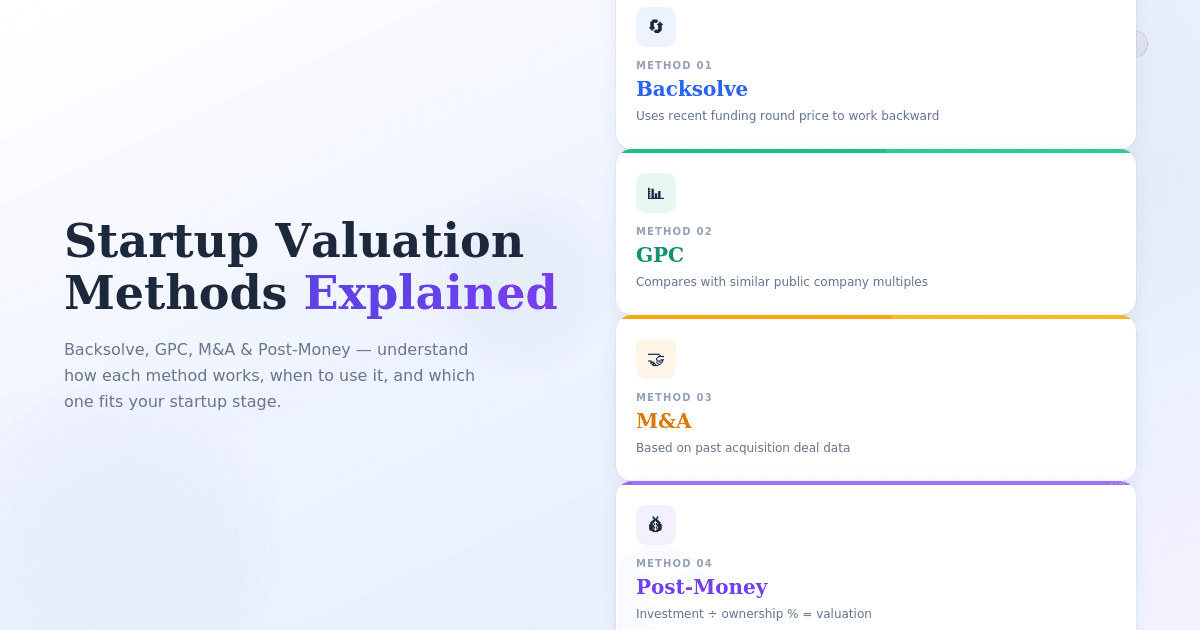Select the highlighted word Explained in the headline
The image size is (1200, 630).
(x=431, y=293)
